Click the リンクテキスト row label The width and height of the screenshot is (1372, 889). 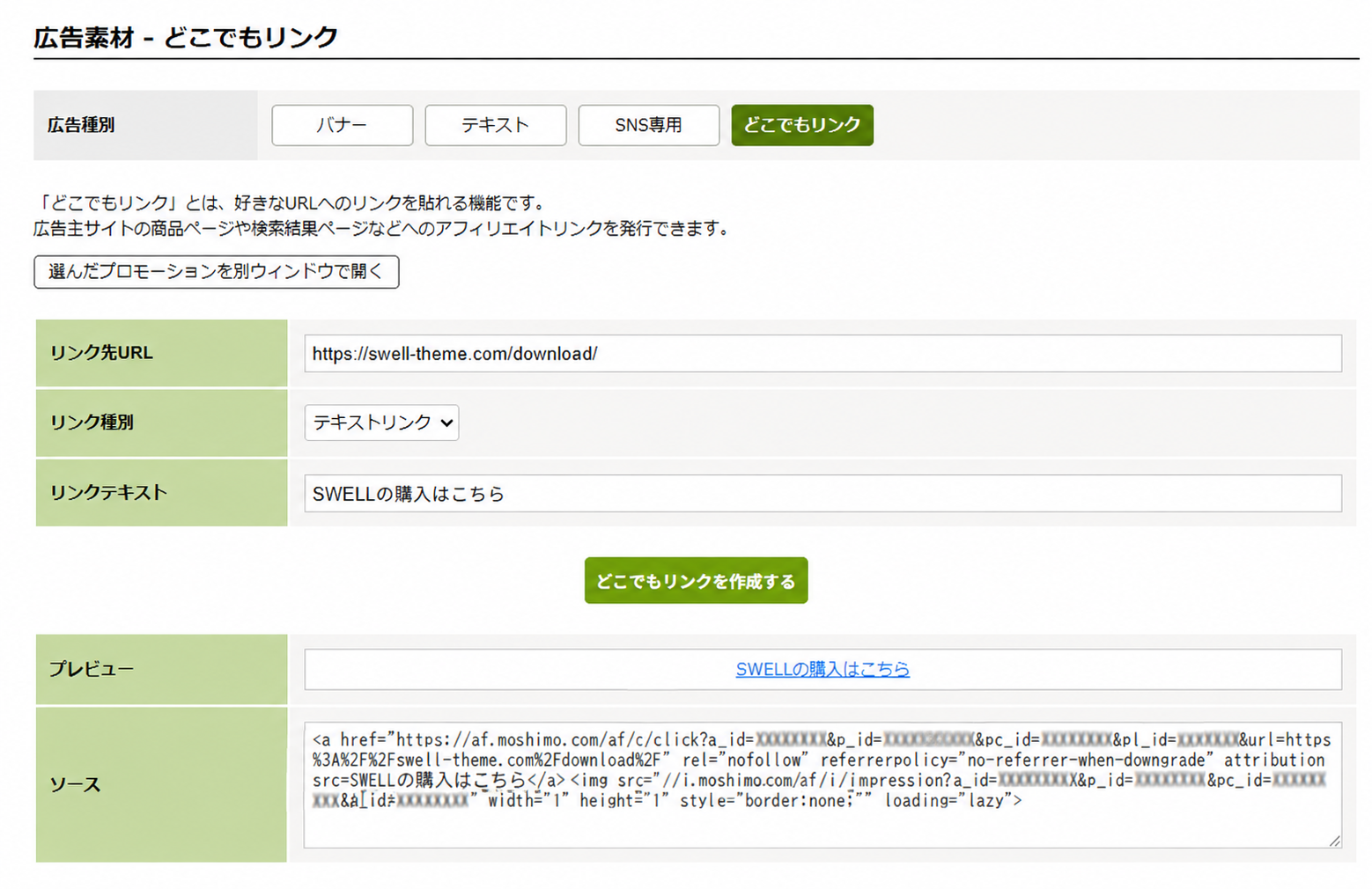pyautogui.click(x=108, y=493)
